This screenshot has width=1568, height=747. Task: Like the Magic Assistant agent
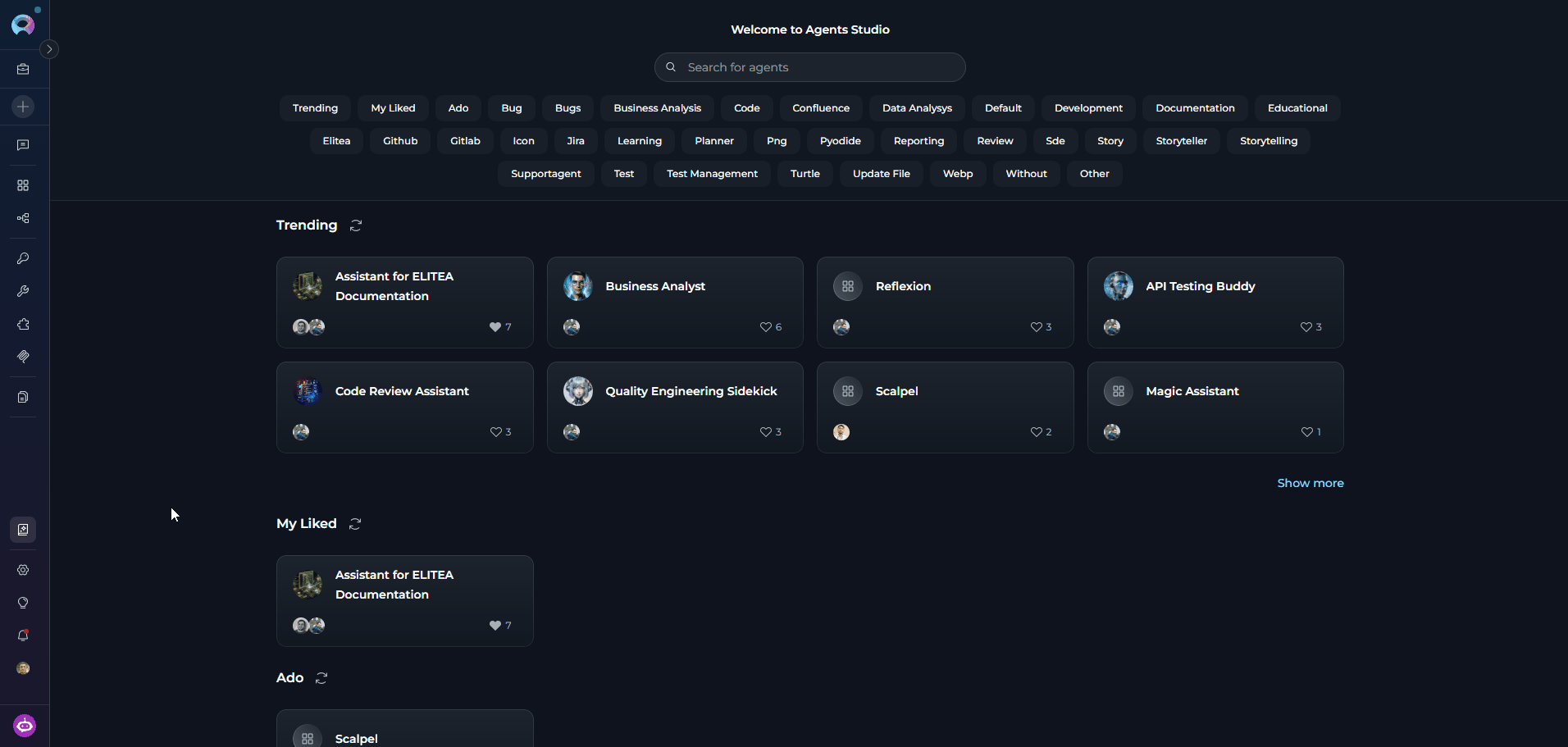tap(1306, 432)
